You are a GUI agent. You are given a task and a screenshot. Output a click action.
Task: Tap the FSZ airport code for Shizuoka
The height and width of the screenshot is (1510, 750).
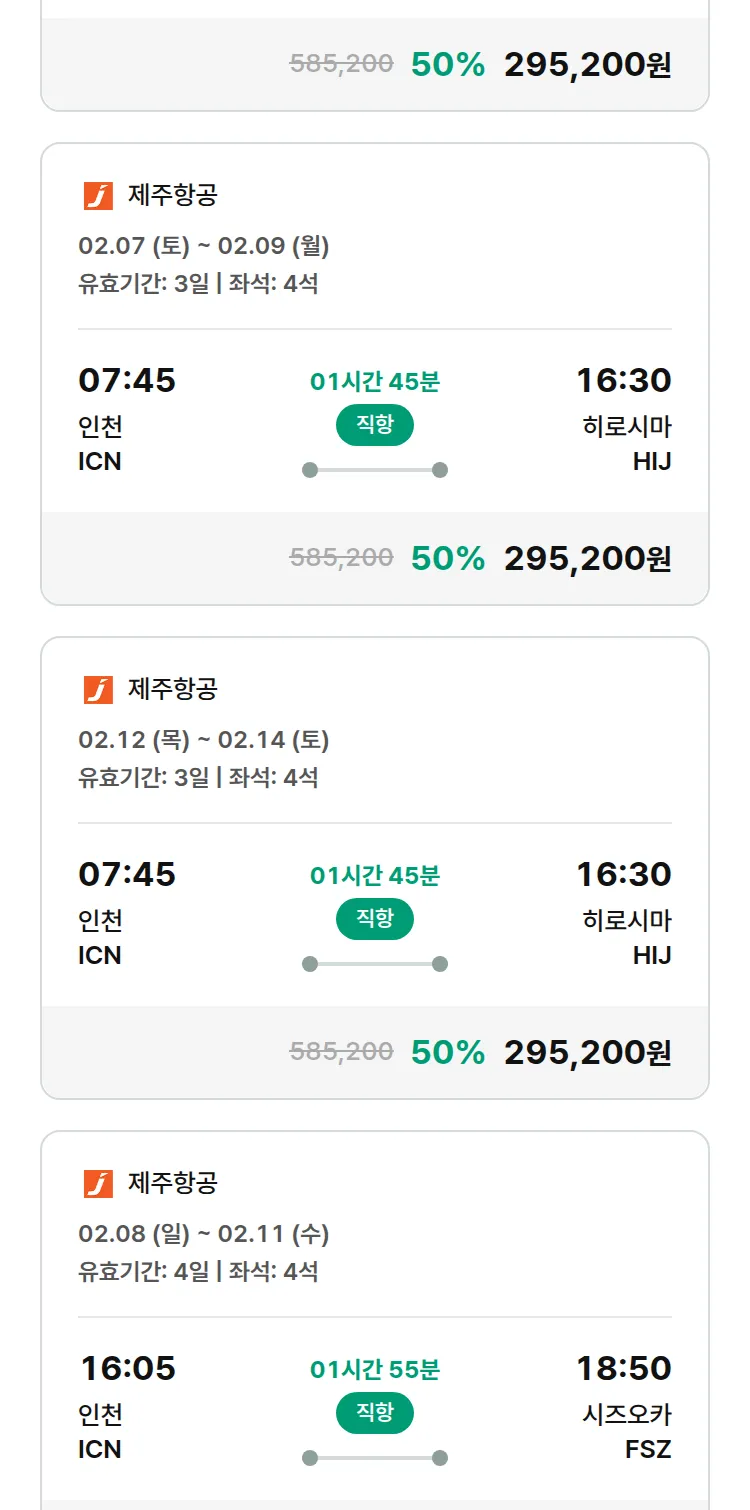pyautogui.click(x=648, y=1449)
